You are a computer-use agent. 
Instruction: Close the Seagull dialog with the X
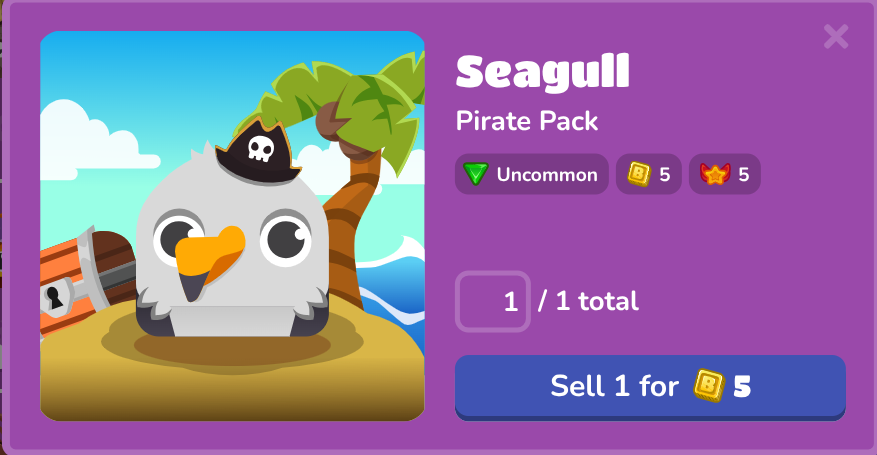tap(836, 36)
